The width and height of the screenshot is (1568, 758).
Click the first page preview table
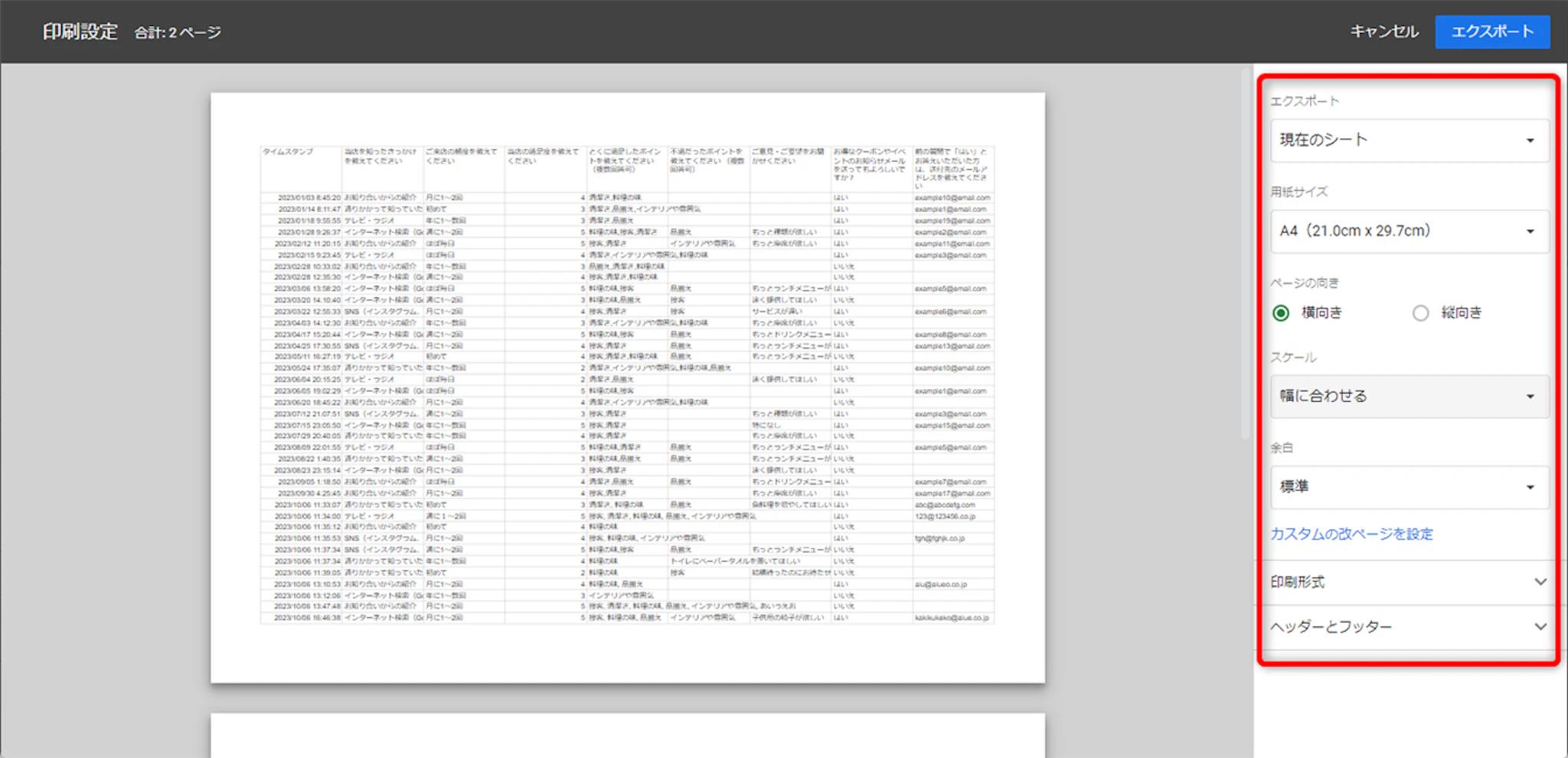627,384
